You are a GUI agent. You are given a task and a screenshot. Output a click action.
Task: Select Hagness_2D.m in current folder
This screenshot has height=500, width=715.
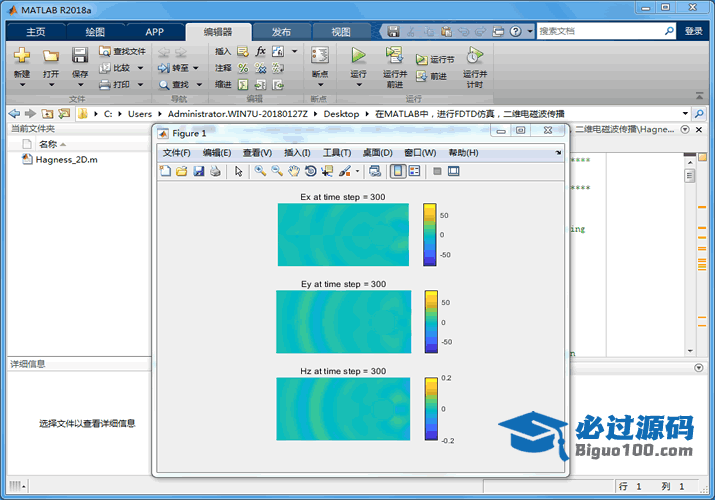pos(67,160)
